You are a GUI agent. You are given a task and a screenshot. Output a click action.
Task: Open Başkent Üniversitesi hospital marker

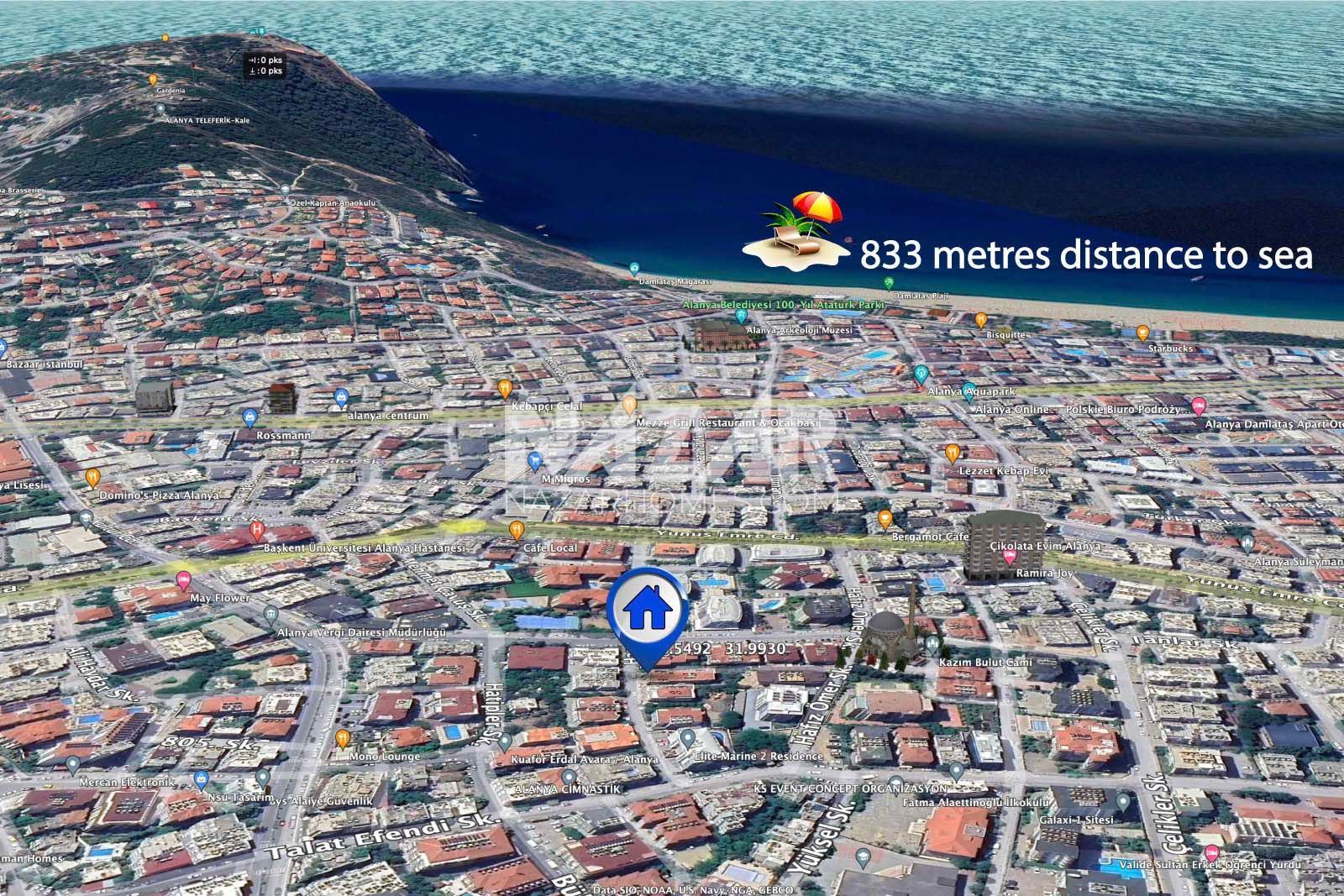coord(257,531)
